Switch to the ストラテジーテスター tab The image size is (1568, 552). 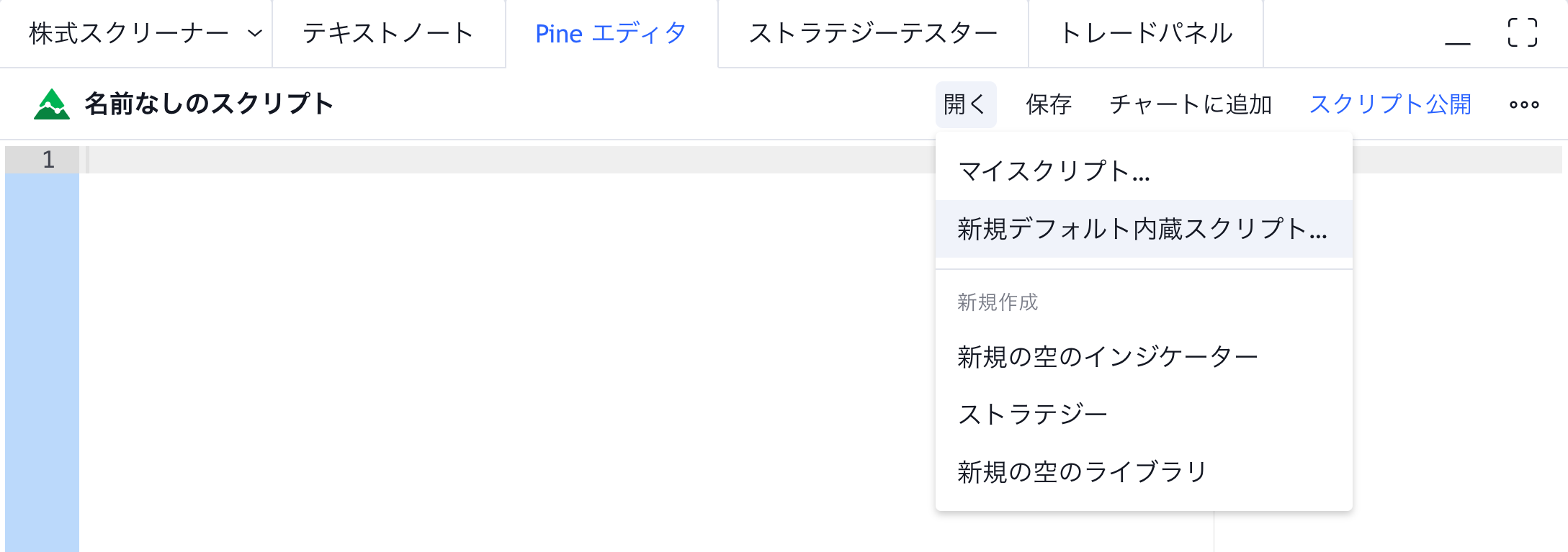tap(873, 34)
